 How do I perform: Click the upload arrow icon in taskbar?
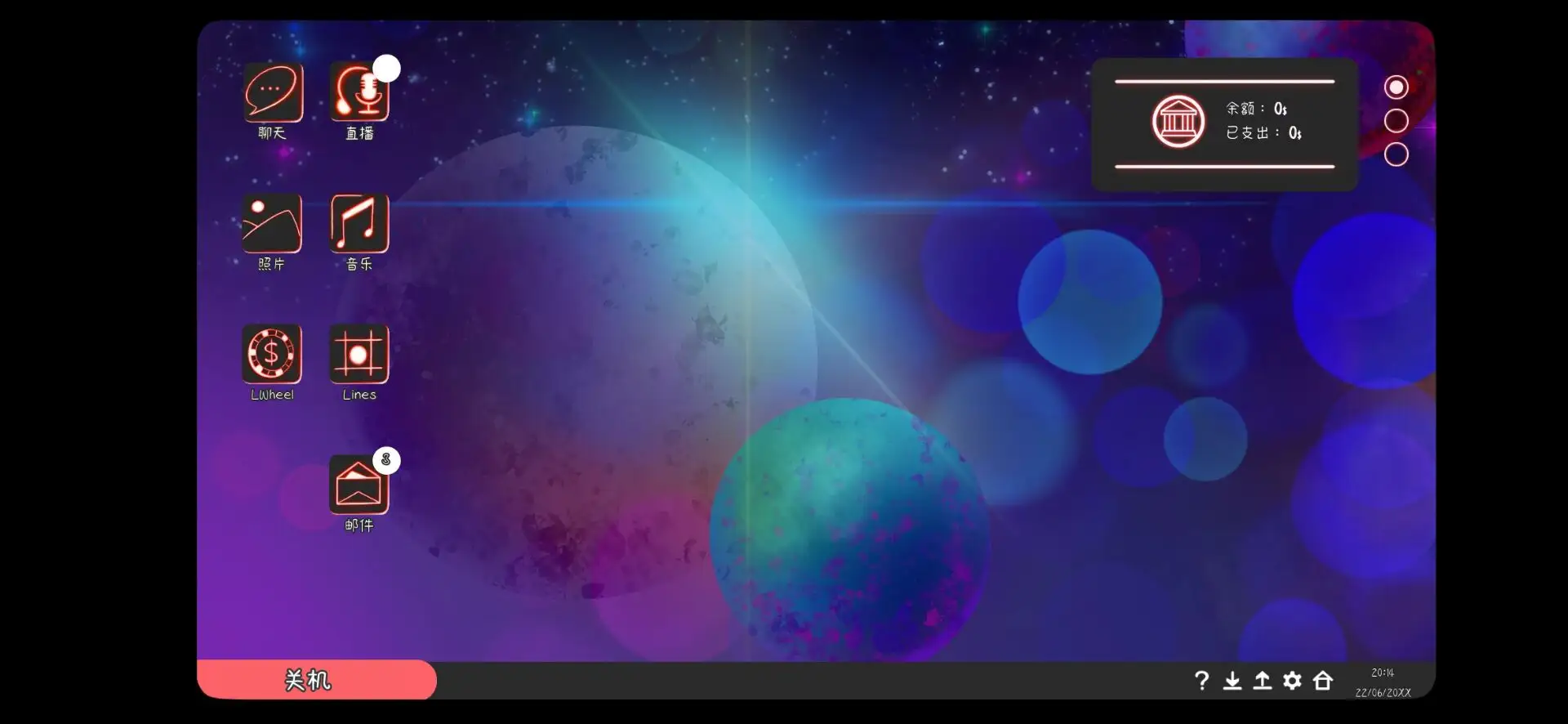pyautogui.click(x=1263, y=681)
